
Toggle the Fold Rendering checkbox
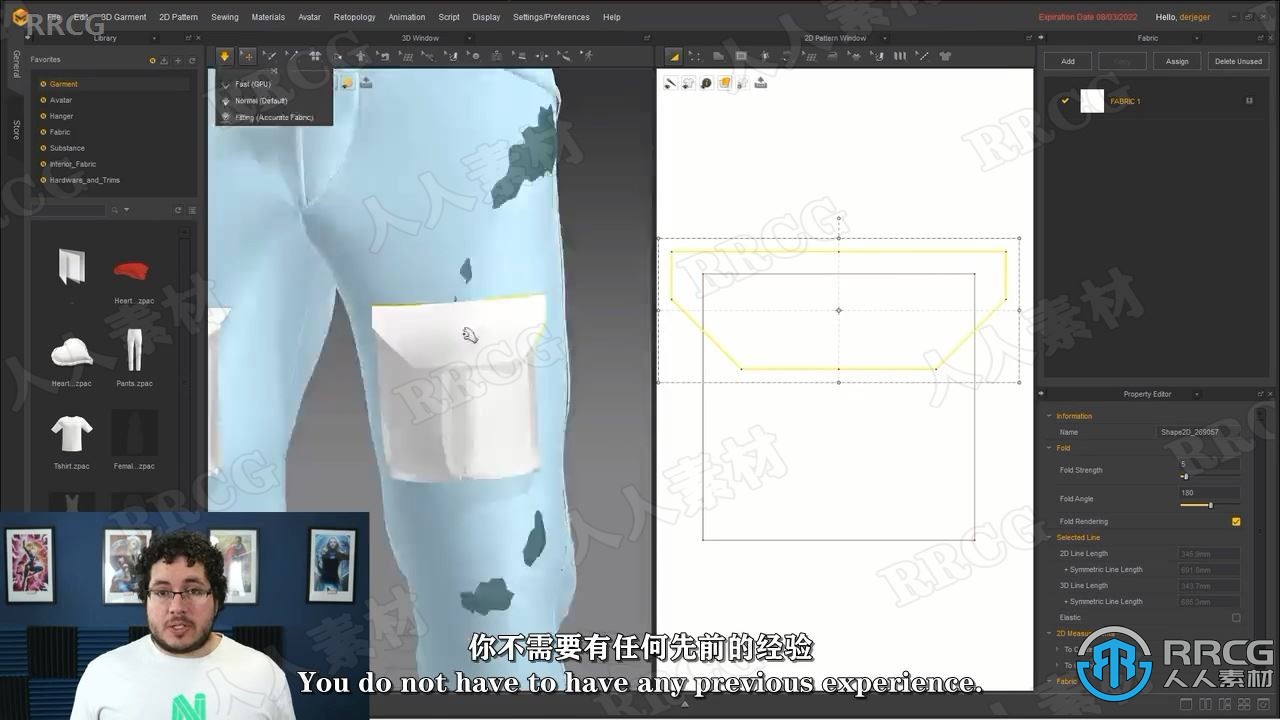[x=1236, y=521]
